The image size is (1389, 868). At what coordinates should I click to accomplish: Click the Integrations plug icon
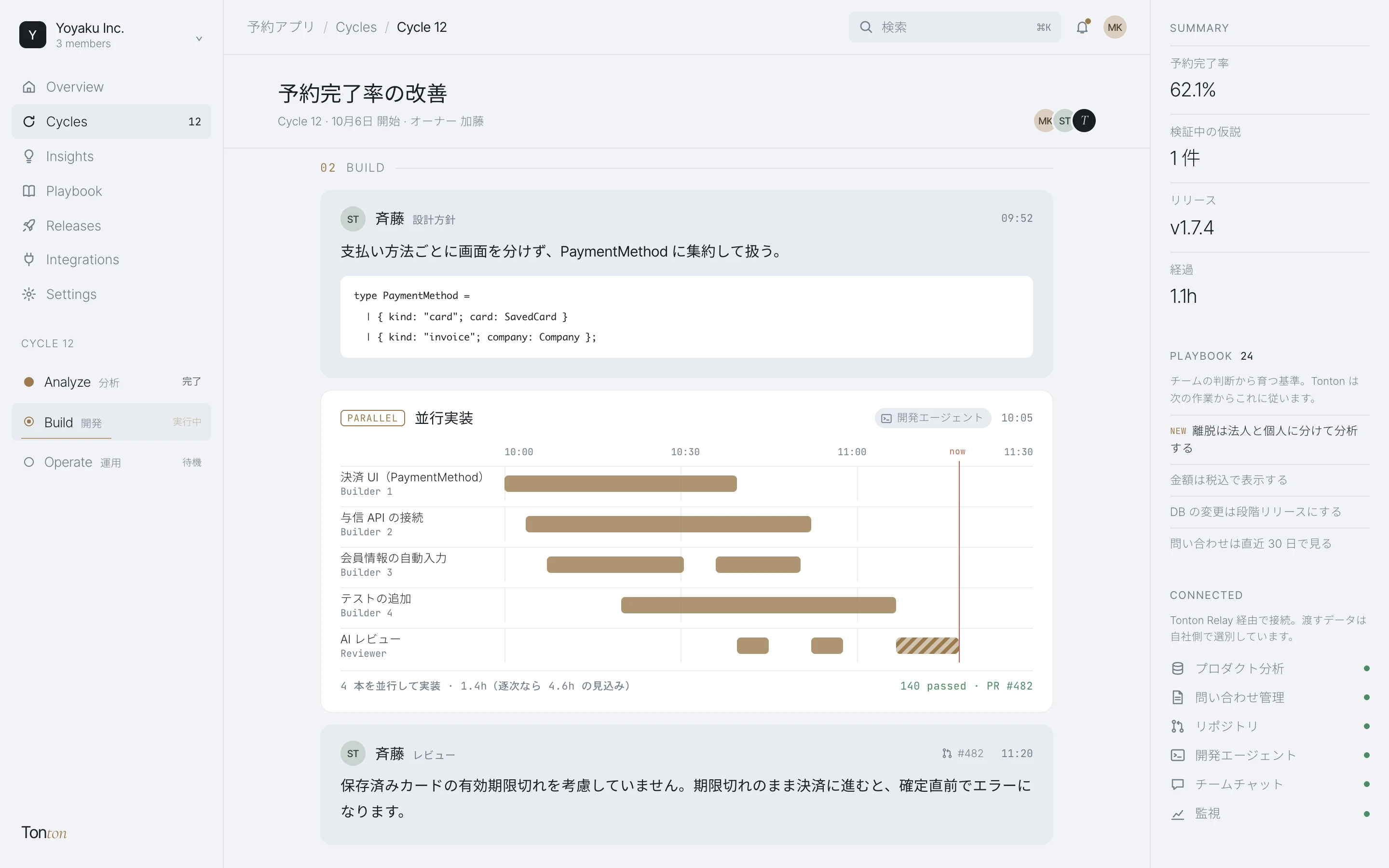click(29, 259)
